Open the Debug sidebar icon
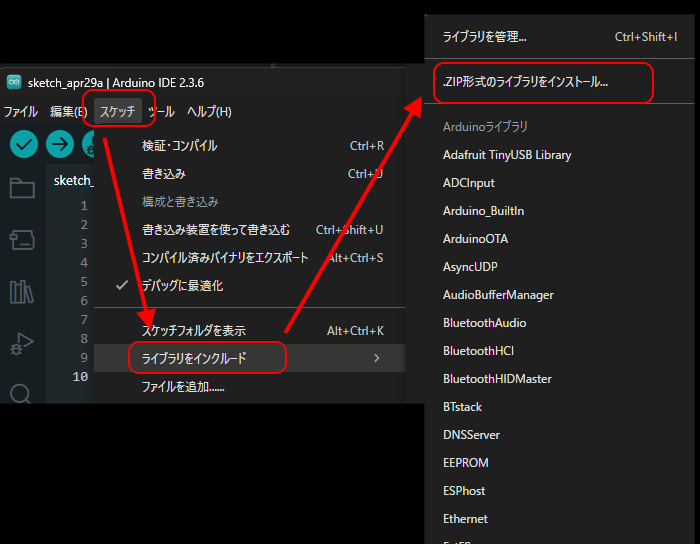The width and height of the screenshot is (700, 544). click(22, 344)
